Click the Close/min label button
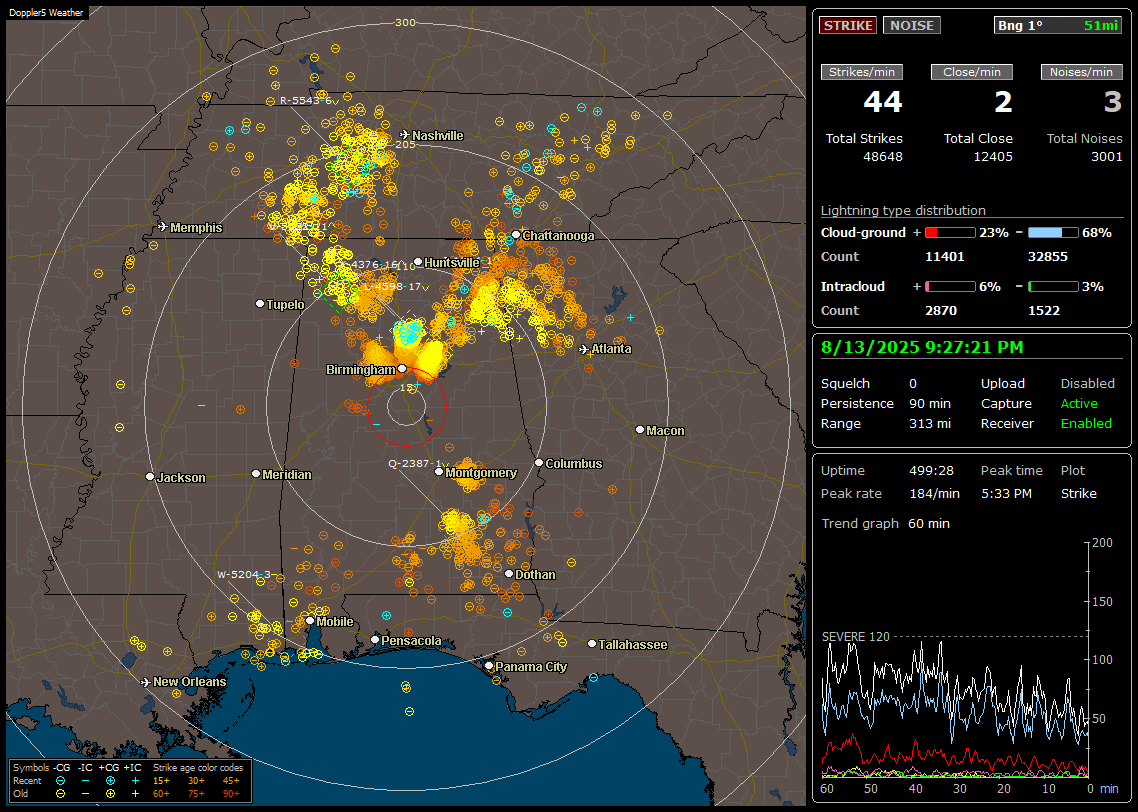 pyautogui.click(x=972, y=72)
